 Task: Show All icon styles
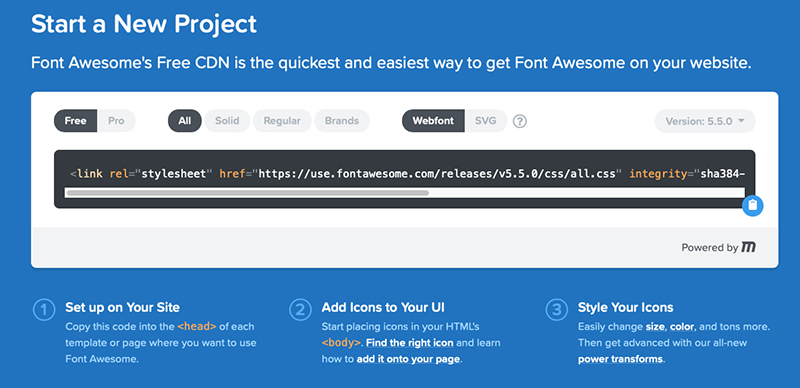point(185,121)
